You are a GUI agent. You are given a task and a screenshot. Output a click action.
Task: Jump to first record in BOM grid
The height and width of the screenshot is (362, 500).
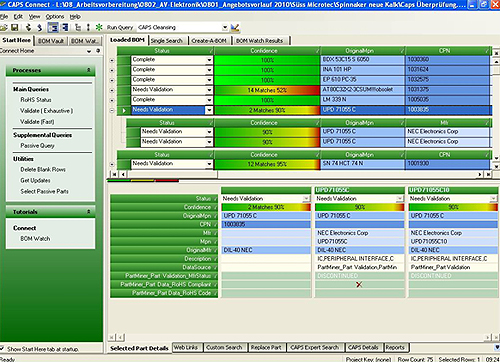click(114, 174)
